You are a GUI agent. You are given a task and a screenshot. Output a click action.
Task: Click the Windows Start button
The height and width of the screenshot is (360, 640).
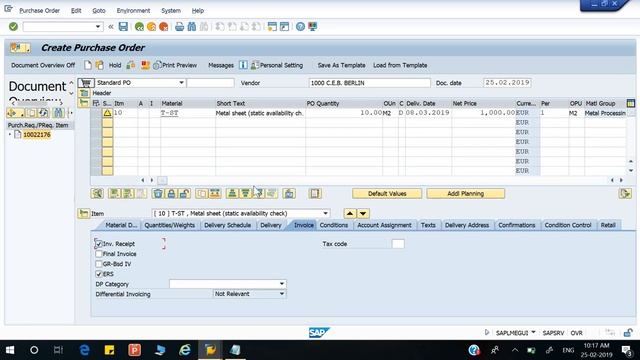pos(10,350)
